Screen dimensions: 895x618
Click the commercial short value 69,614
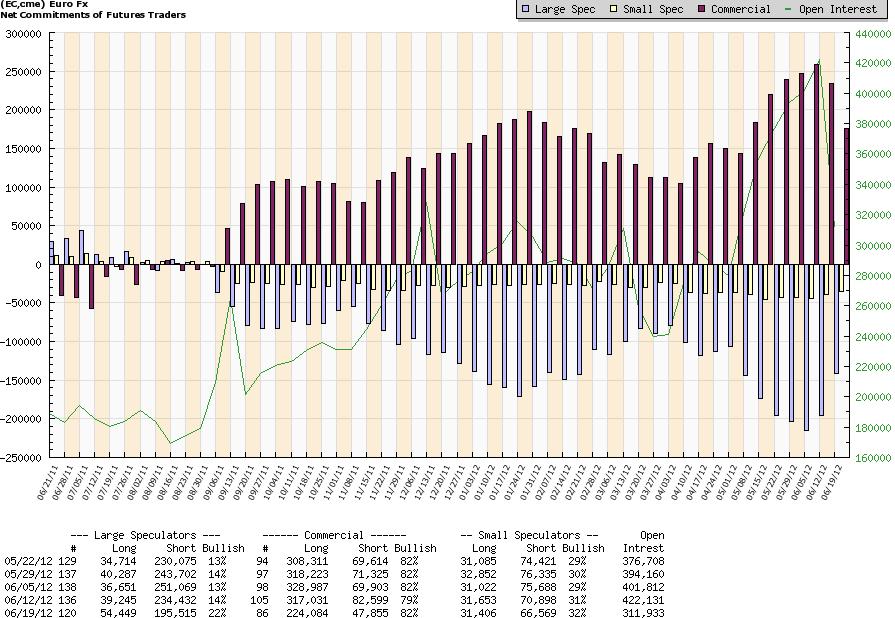point(370,561)
